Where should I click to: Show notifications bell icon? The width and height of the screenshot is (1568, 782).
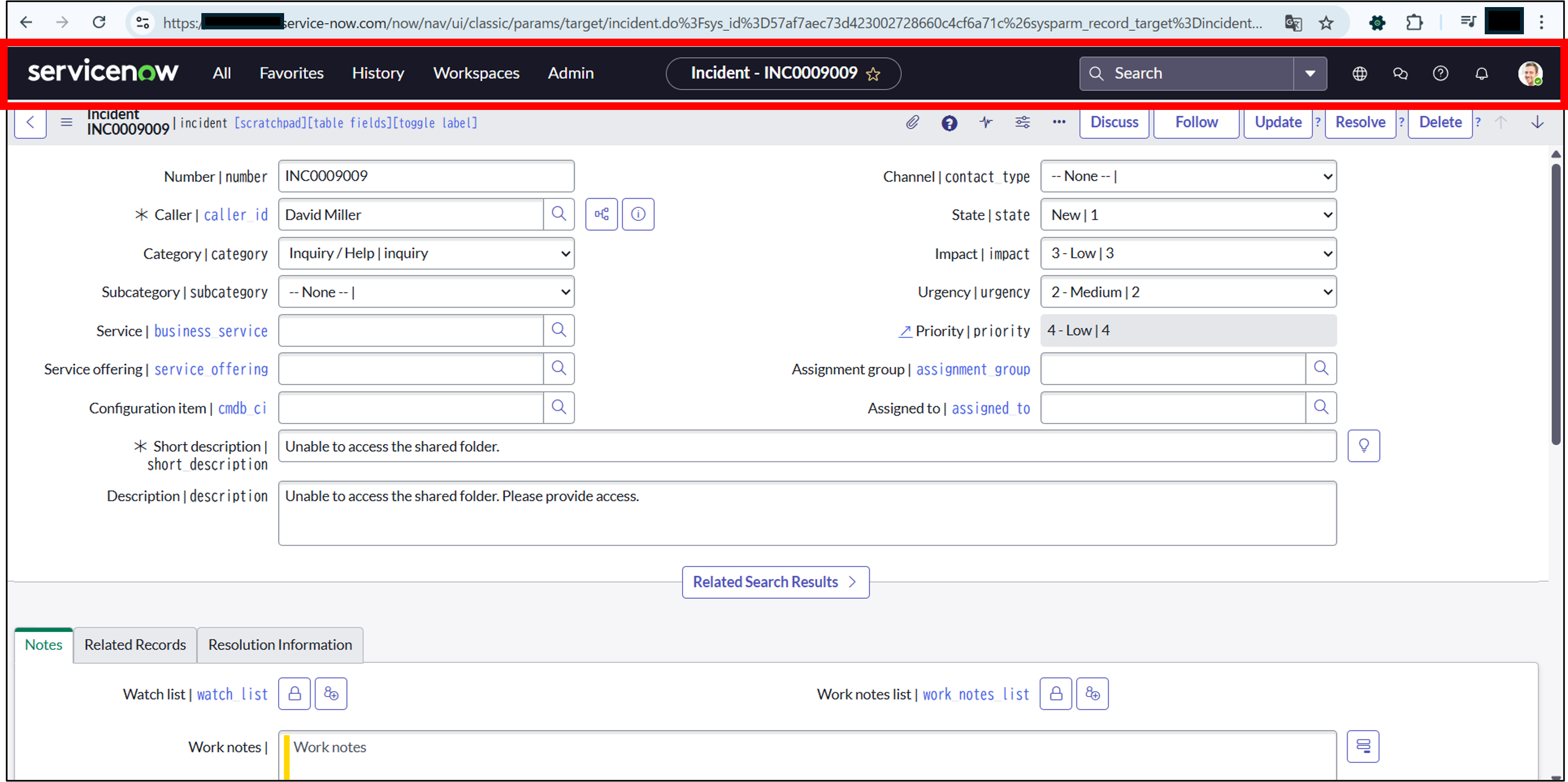click(x=1481, y=73)
